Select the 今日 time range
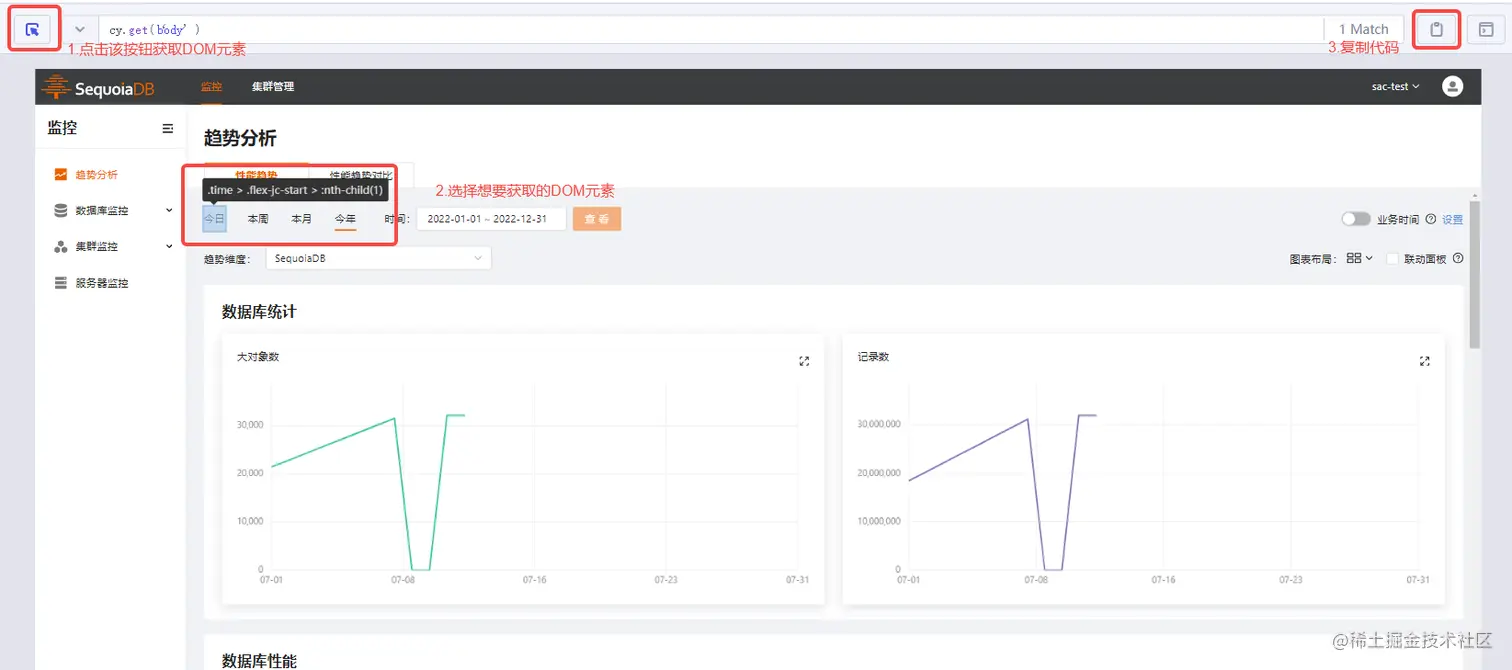 click(x=214, y=219)
